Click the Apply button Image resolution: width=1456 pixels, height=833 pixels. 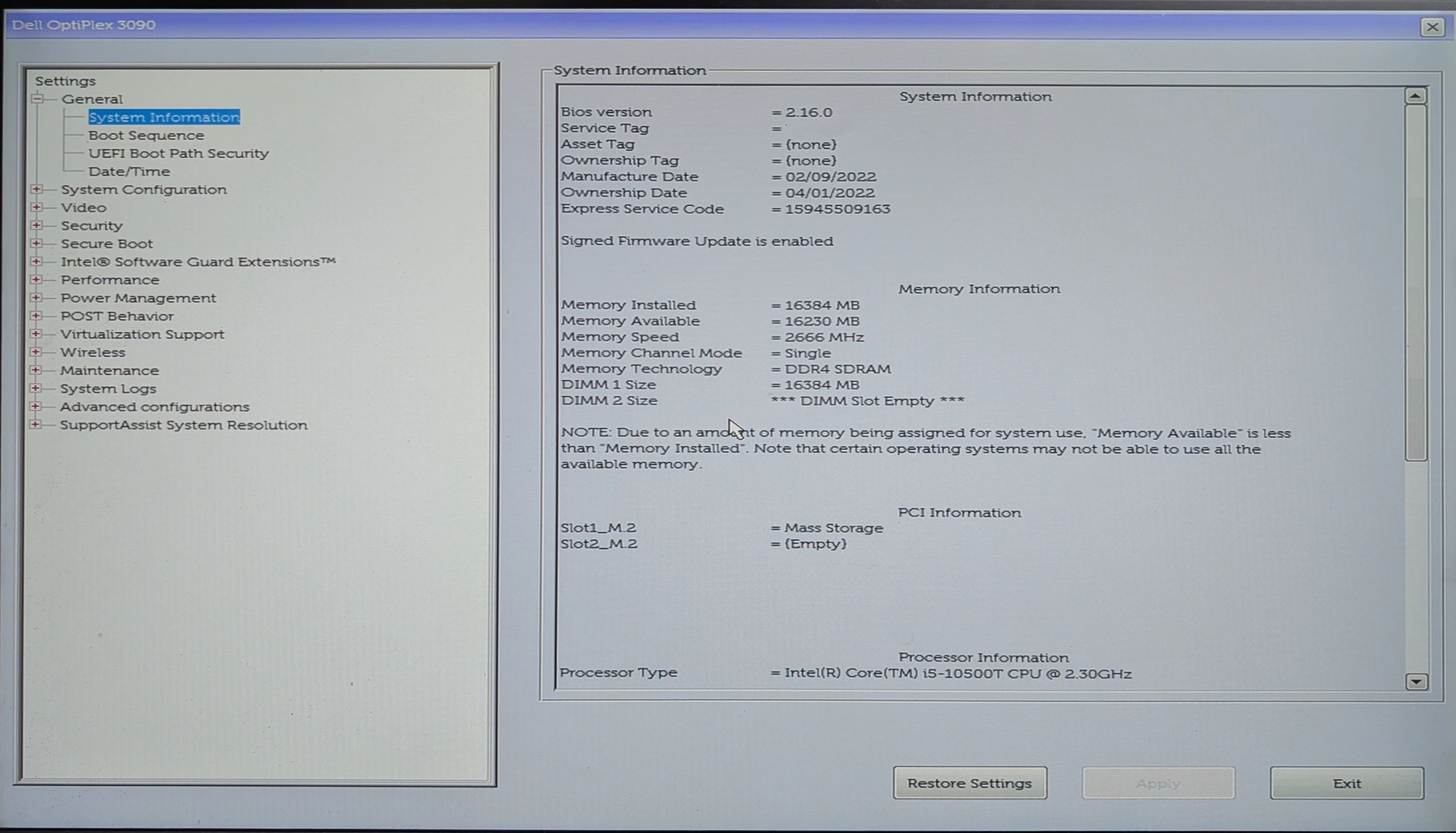point(1159,783)
